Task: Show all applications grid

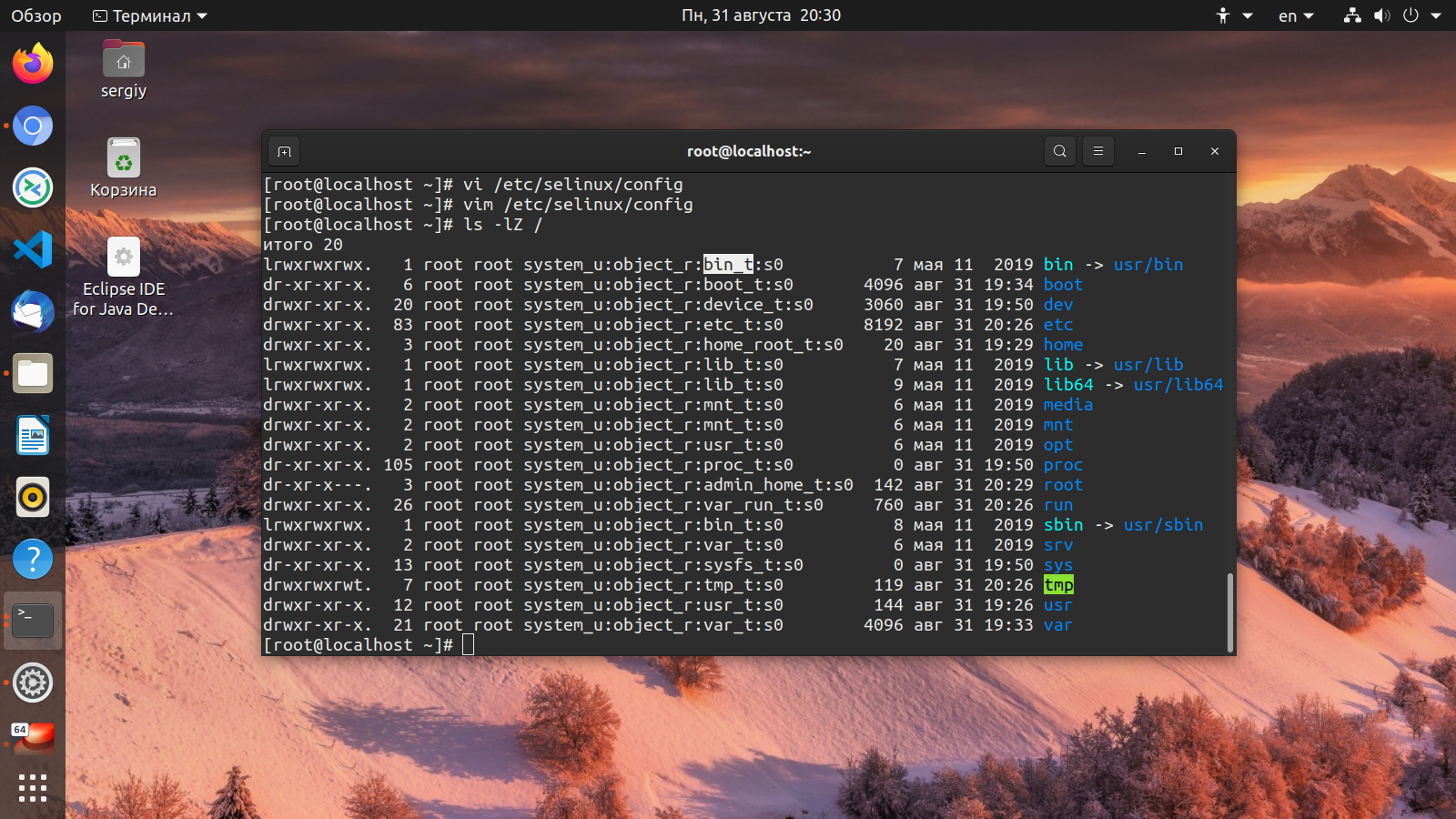Action: coord(33,788)
